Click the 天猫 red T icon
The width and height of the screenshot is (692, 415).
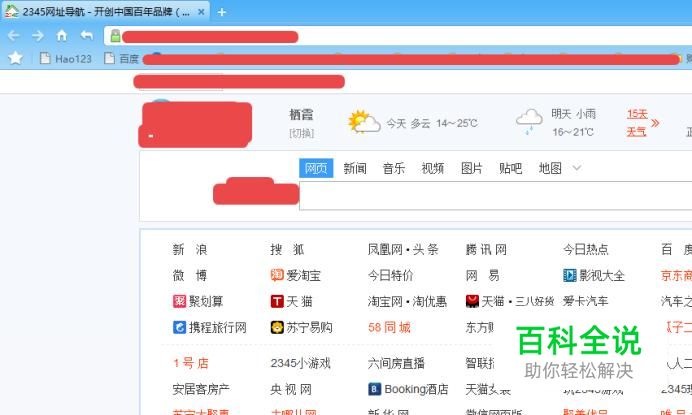pos(277,301)
